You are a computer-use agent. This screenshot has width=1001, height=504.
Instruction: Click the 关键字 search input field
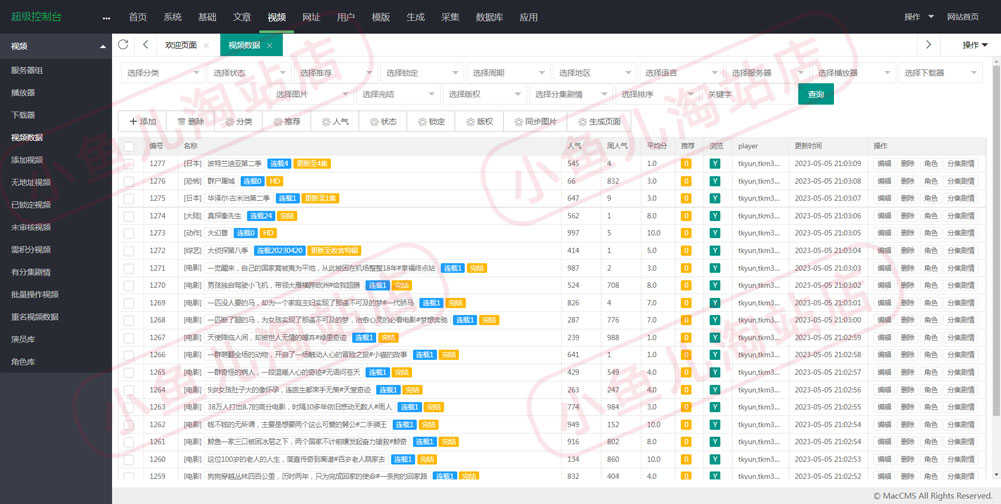tap(748, 94)
